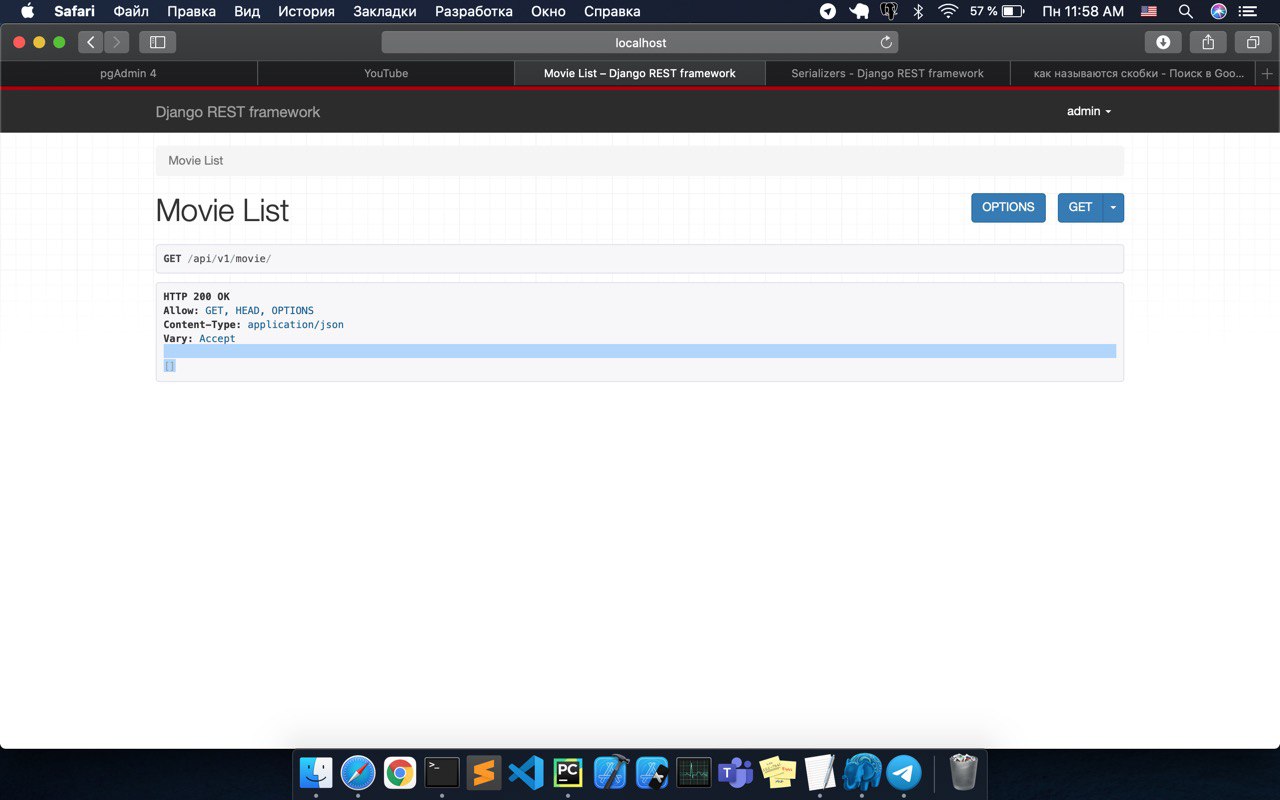Open the История menu
The image size is (1280, 800).
point(306,12)
